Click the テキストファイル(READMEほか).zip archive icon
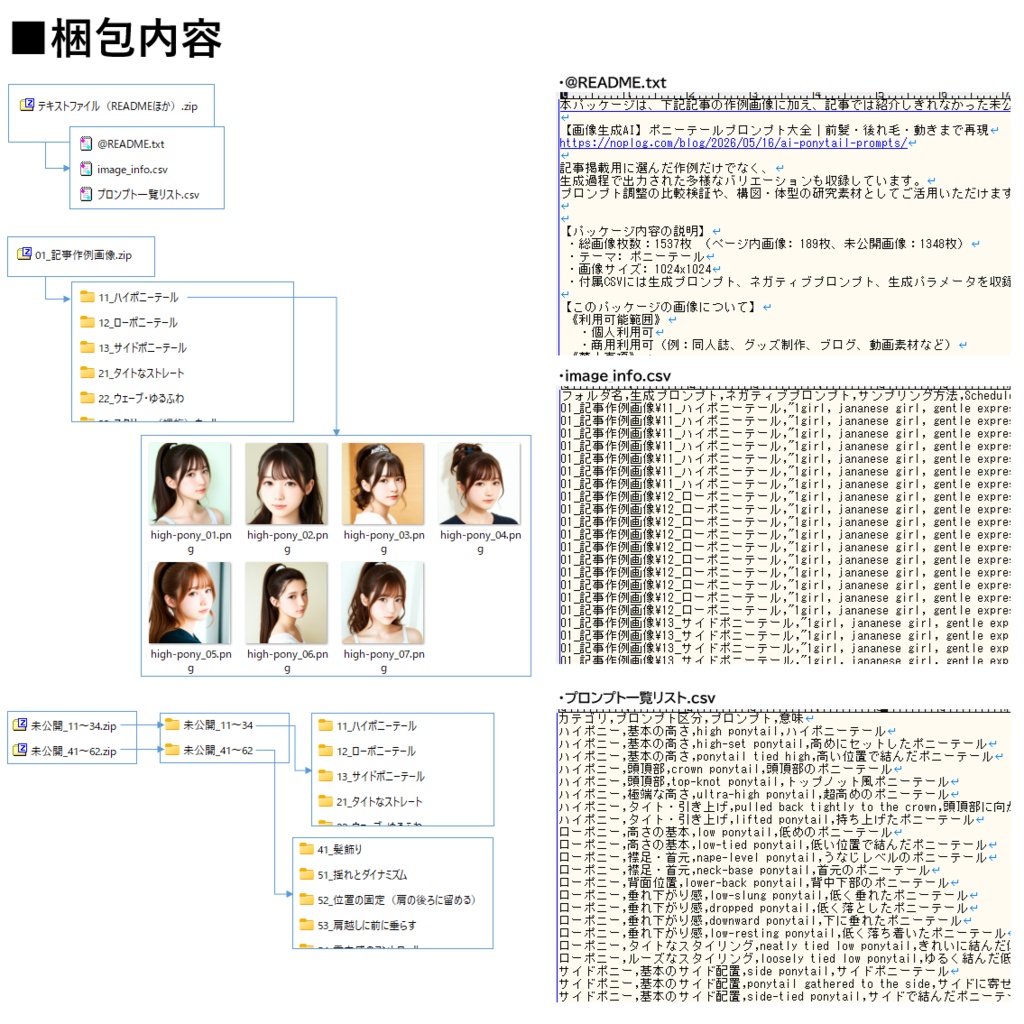Viewport: 1024px width, 1024px height. tap(27, 104)
